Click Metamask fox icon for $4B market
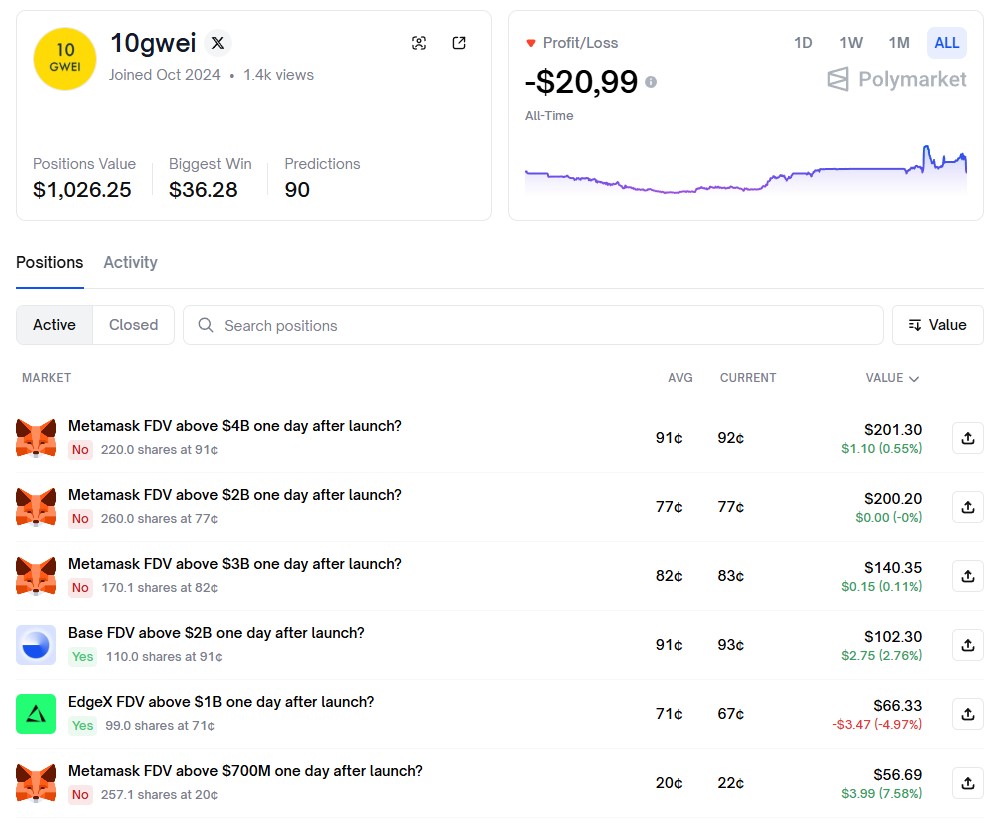The width and height of the screenshot is (1001, 824). [x=36, y=438]
